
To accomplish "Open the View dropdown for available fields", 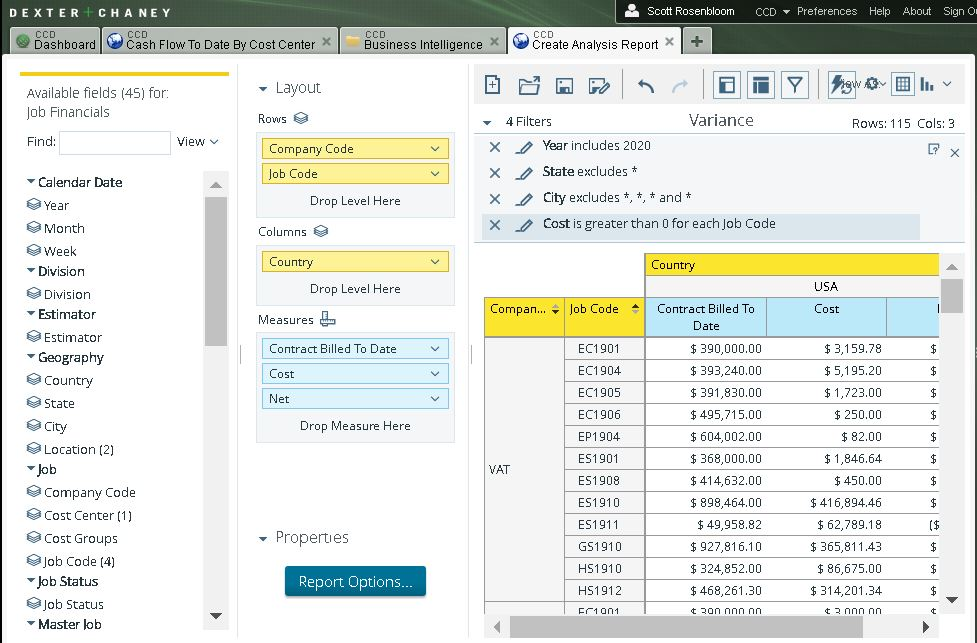I will (198, 141).
